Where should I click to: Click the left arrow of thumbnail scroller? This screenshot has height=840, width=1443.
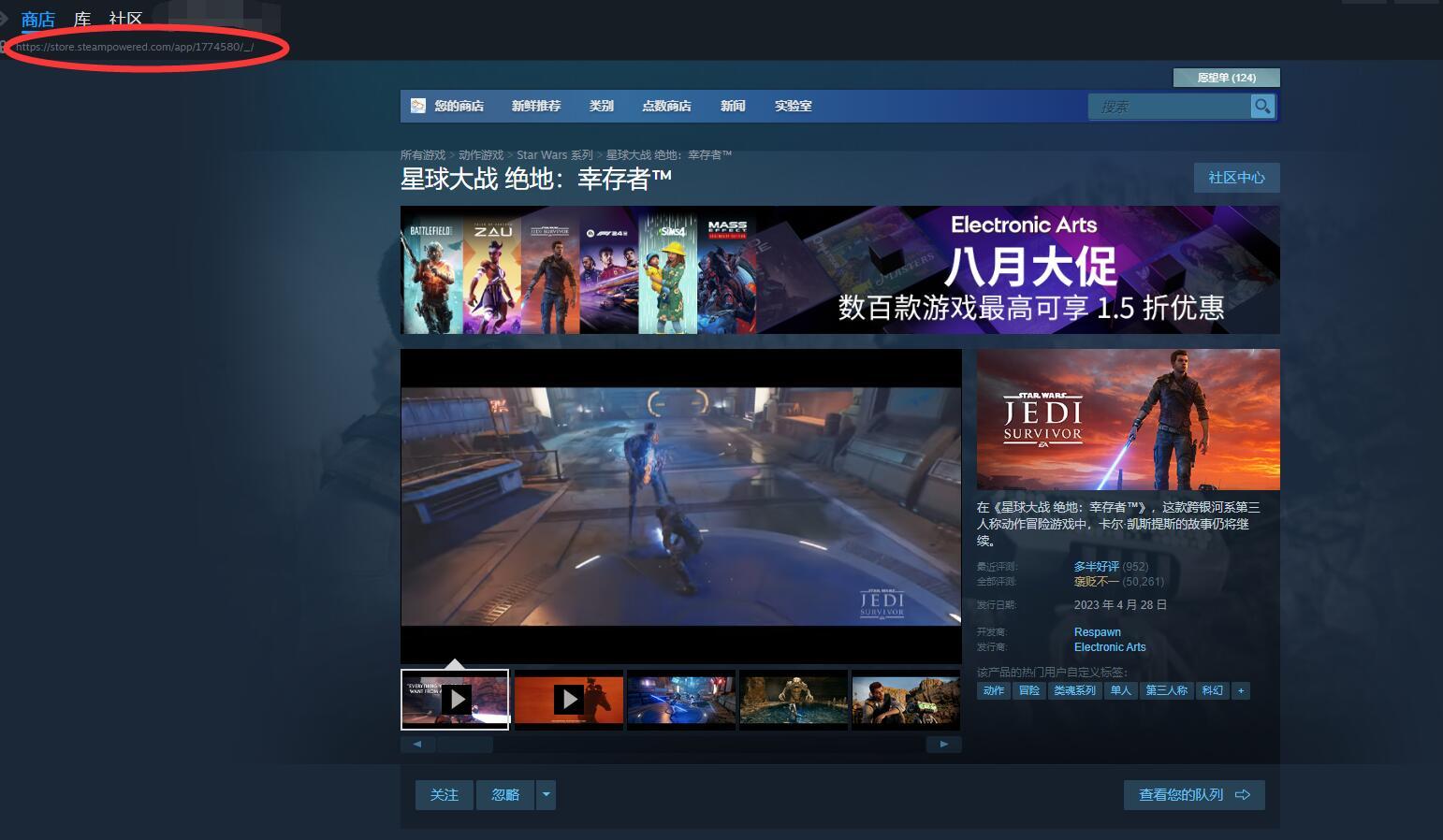[417, 745]
